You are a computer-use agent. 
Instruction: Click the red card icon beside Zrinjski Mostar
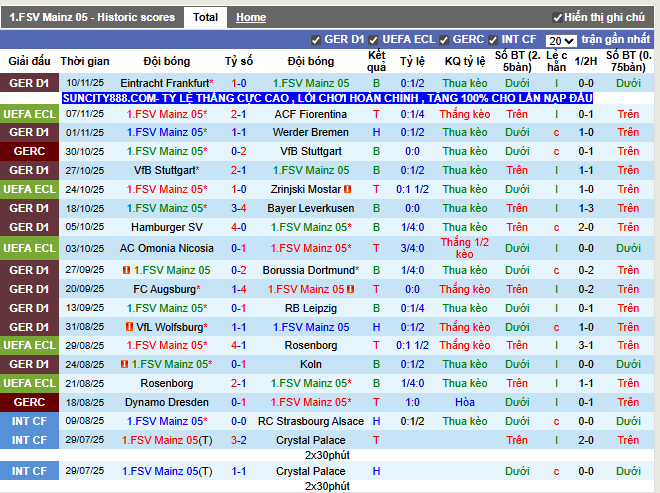348,189
